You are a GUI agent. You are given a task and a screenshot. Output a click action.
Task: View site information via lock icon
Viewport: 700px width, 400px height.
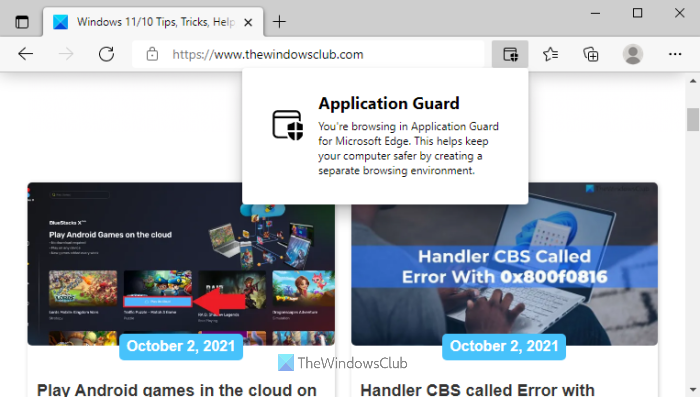152,54
